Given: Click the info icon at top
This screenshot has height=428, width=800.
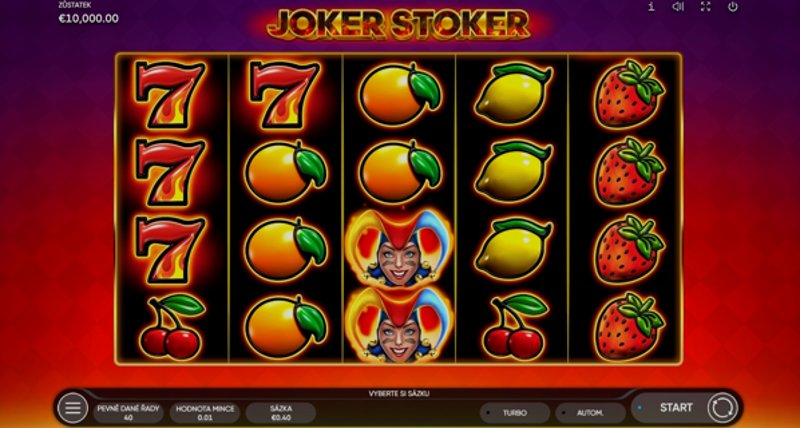Looking at the screenshot, I should pos(651,7).
